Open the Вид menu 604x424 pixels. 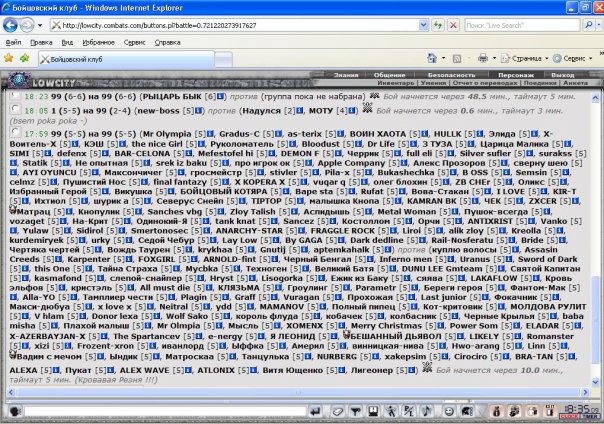(67, 42)
